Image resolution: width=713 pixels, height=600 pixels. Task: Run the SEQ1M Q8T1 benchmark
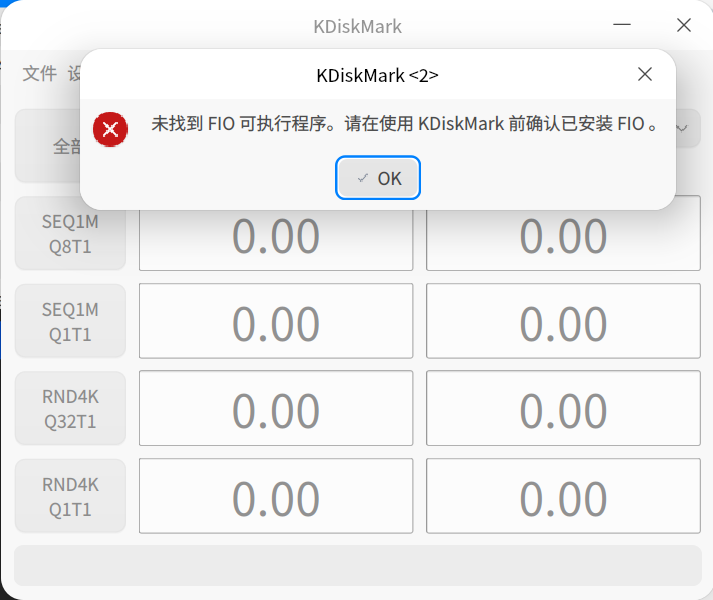pyautogui.click(x=70, y=233)
